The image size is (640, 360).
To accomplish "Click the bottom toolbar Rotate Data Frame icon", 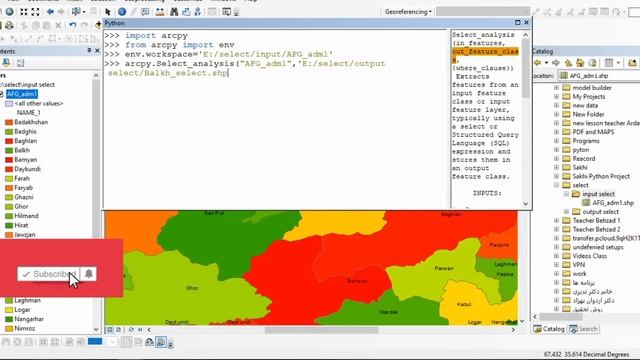I will click(x=149, y=342).
